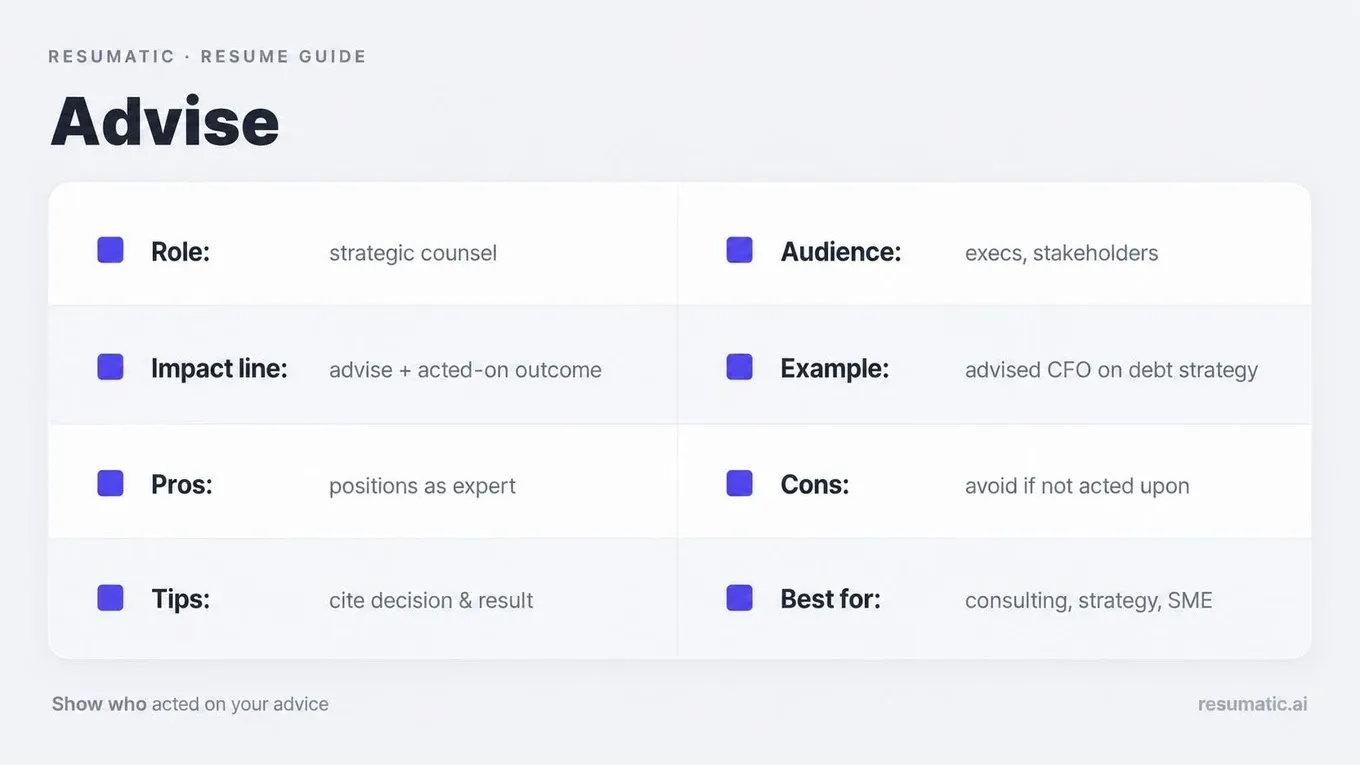
Task: Select the 'Best for:' label
Action: point(831,600)
